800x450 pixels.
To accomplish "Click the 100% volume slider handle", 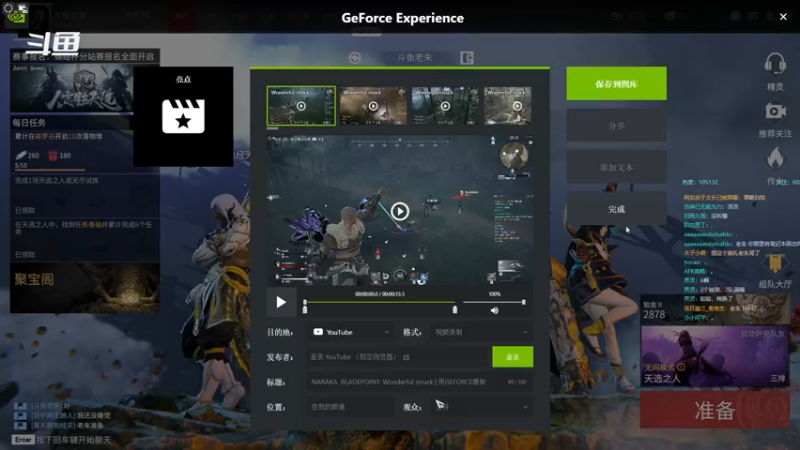I will click(523, 303).
